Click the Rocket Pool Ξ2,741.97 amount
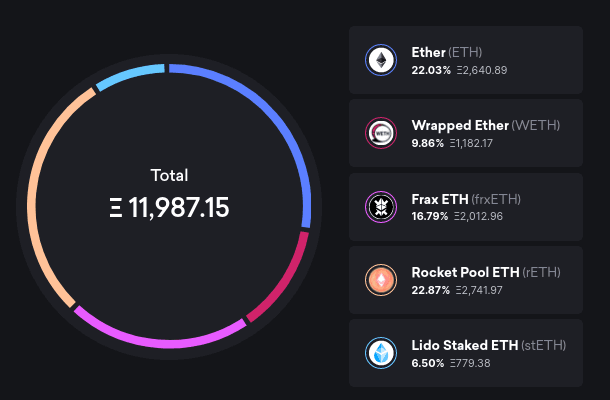The image size is (610, 400). pyautogui.click(x=481, y=289)
